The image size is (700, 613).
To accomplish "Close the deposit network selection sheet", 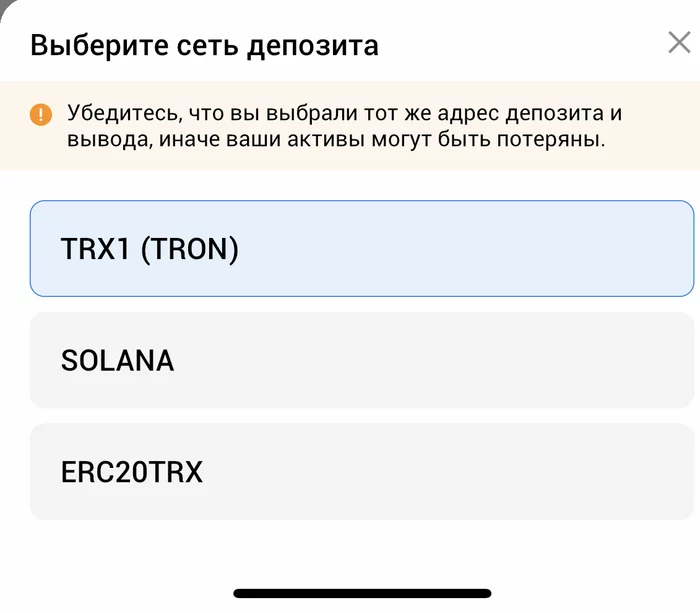I will coord(679,42).
